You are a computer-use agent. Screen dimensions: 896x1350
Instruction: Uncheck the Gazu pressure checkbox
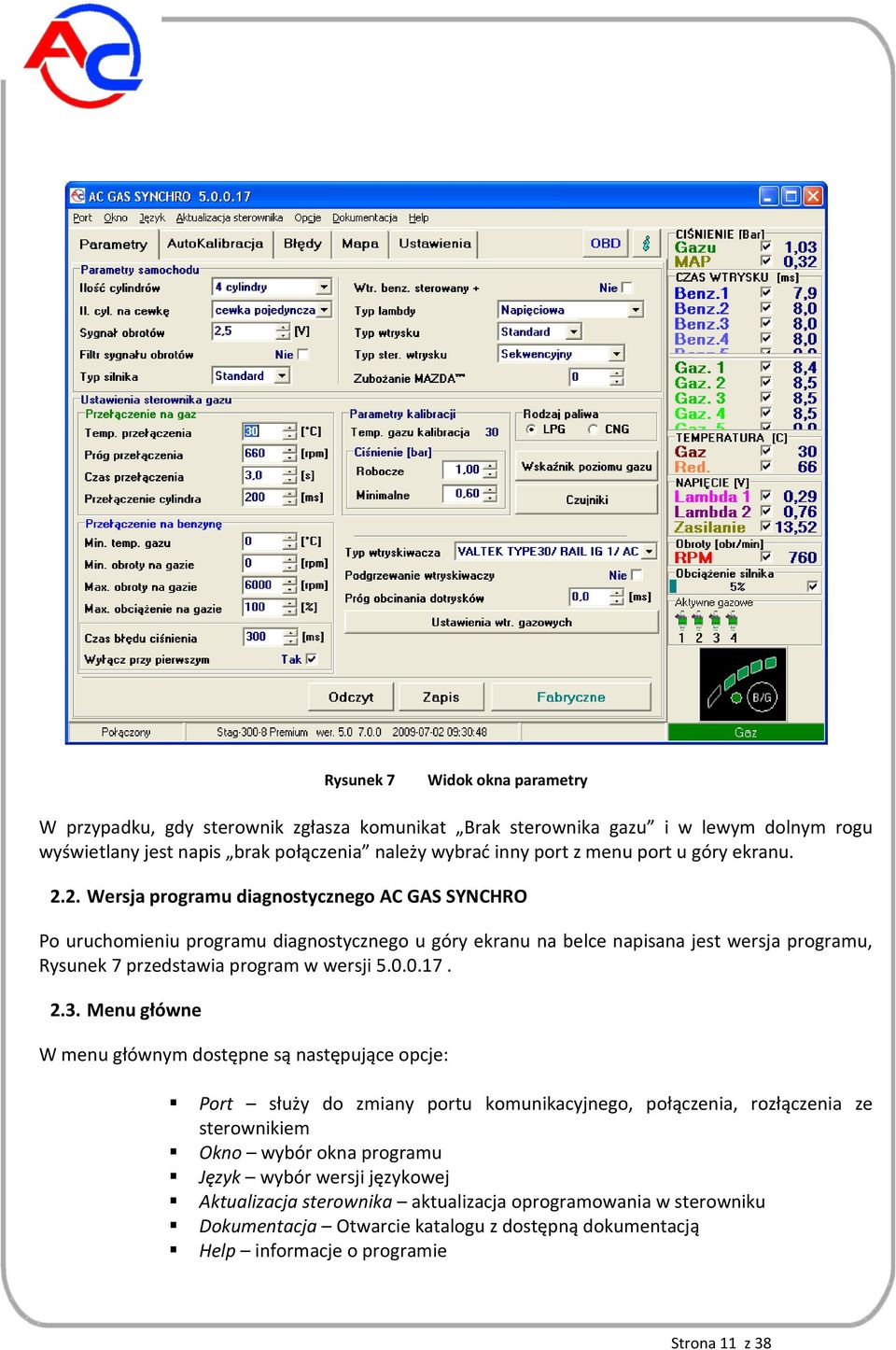pyautogui.click(x=766, y=247)
